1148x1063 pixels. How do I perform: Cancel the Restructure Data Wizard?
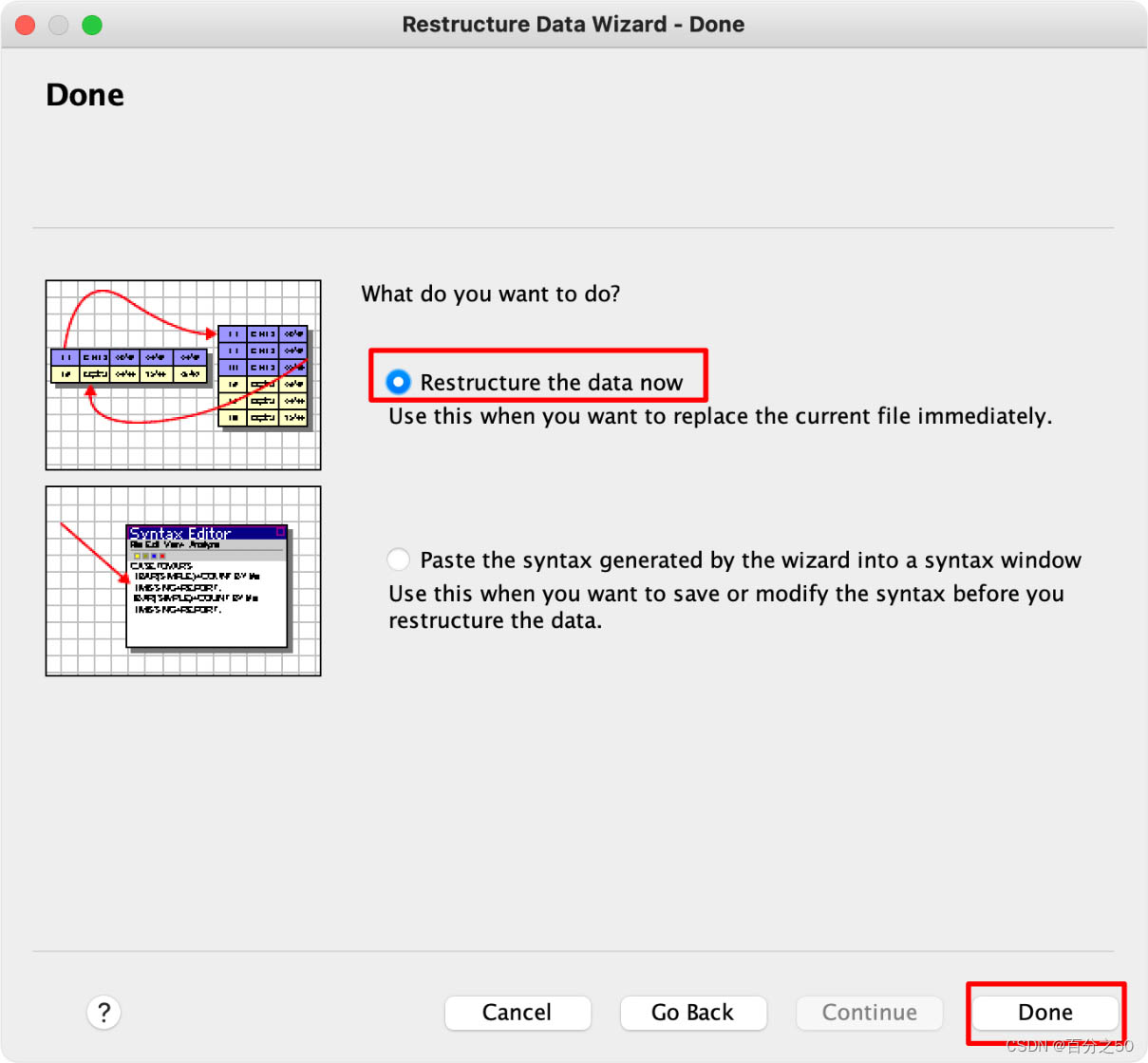pyautogui.click(x=518, y=1013)
